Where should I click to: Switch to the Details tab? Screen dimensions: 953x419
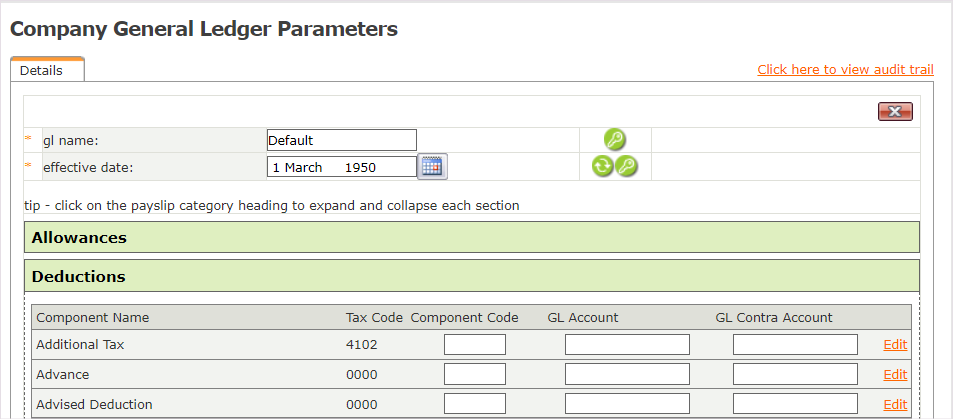click(x=42, y=71)
